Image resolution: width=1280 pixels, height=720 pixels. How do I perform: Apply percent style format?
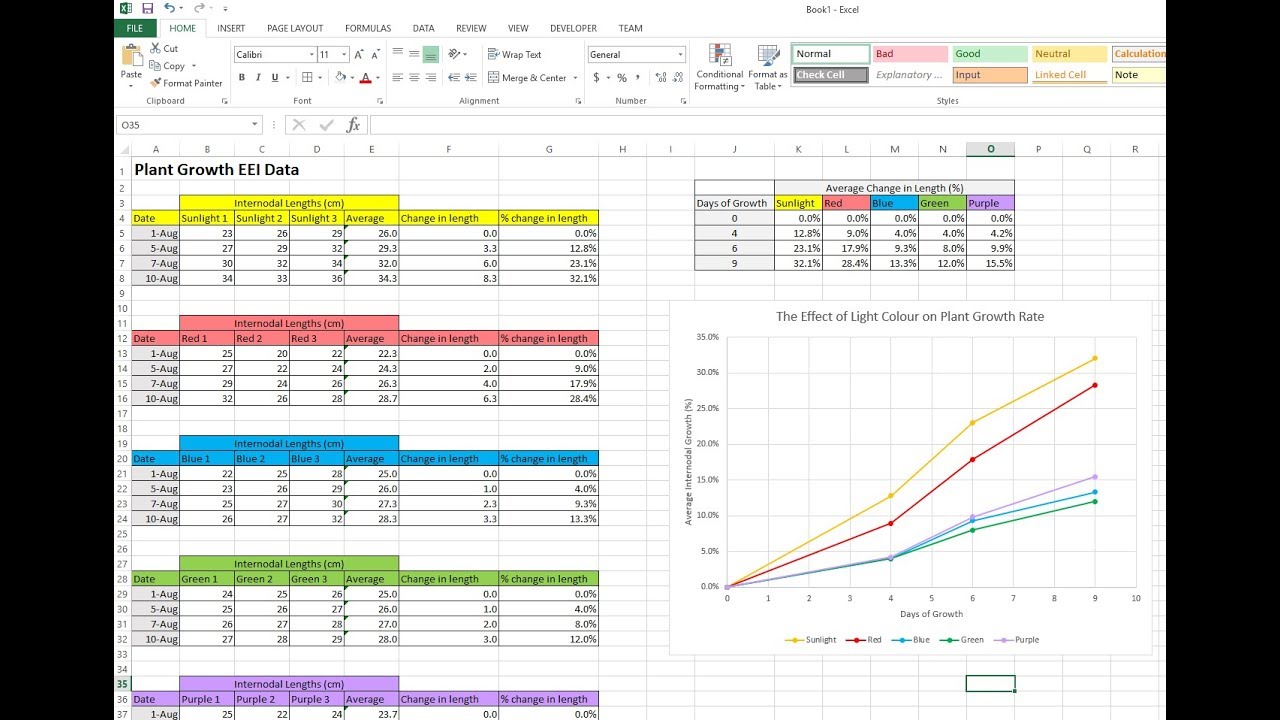[x=622, y=78]
